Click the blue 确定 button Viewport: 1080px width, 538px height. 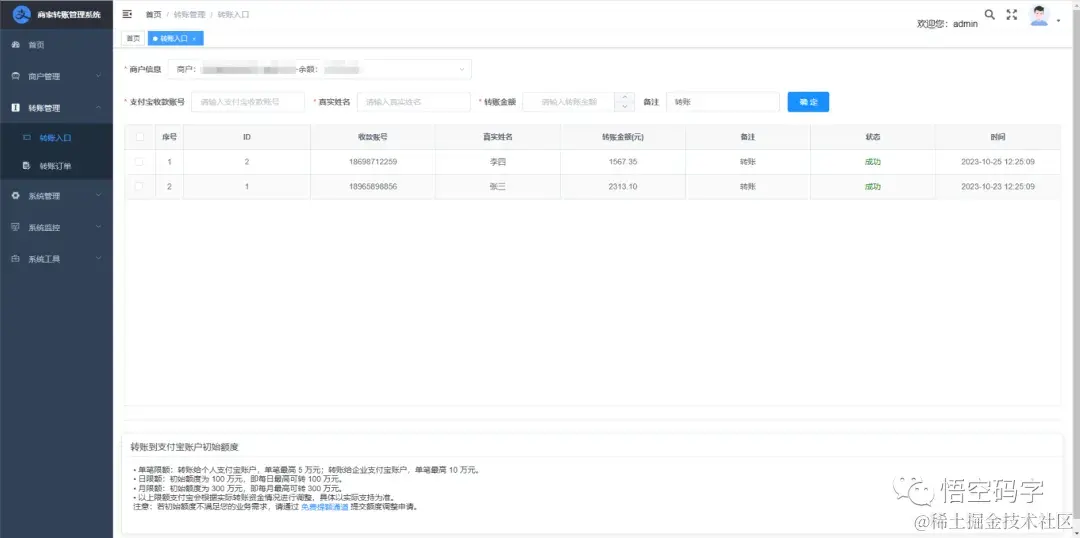pos(809,102)
